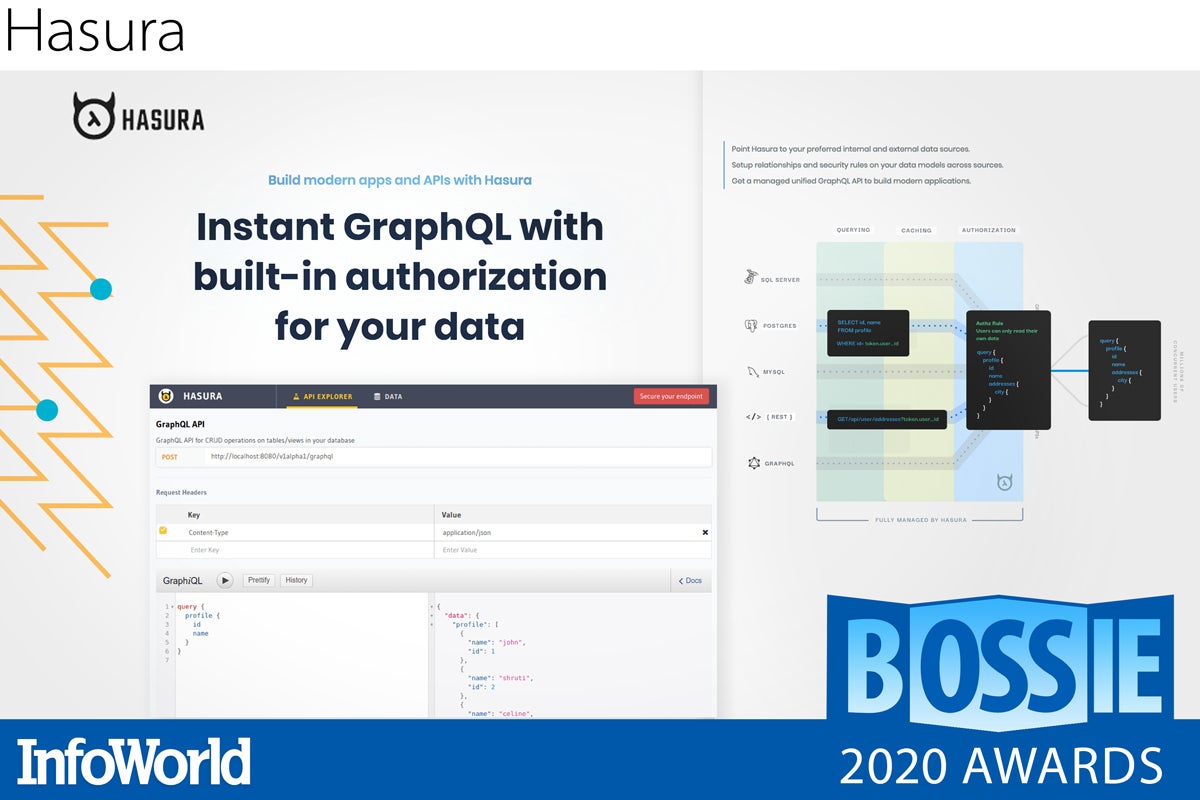
Task: Click the large Hasura logo at top left
Action: (x=138, y=116)
